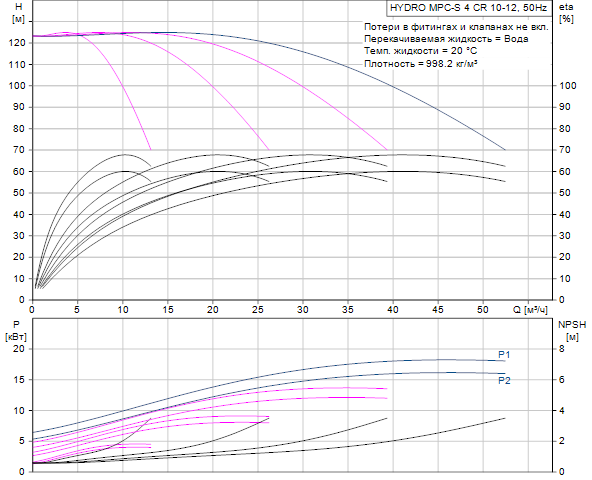Click the fittings and valves losses note
Screen dimensions: 592x480
click(456, 27)
